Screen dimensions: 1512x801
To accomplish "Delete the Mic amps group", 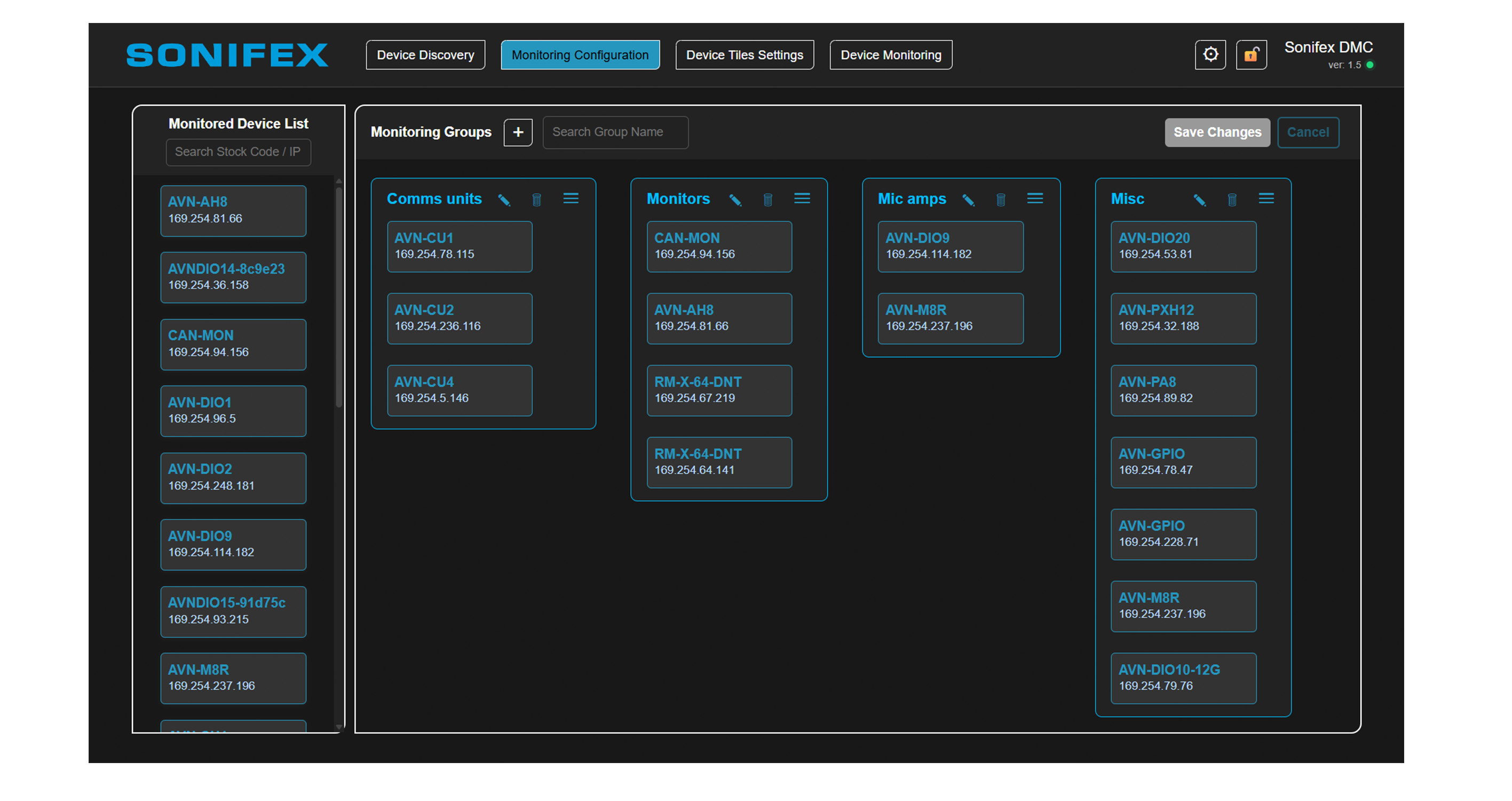I will tap(1001, 200).
